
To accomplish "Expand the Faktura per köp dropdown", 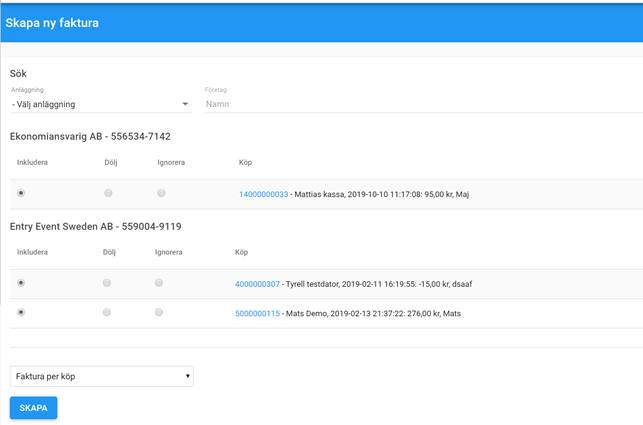I will coord(101,376).
